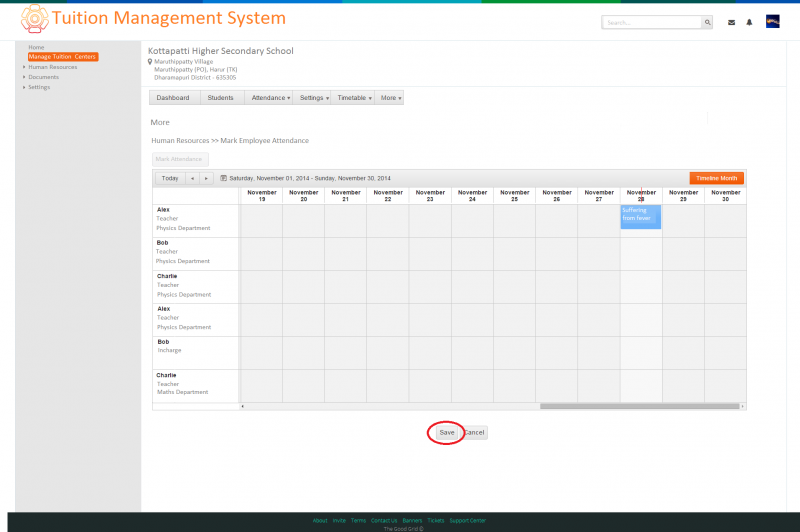Open the Tickets footer link
The width and height of the screenshot is (800, 532).
click(436, 521)
